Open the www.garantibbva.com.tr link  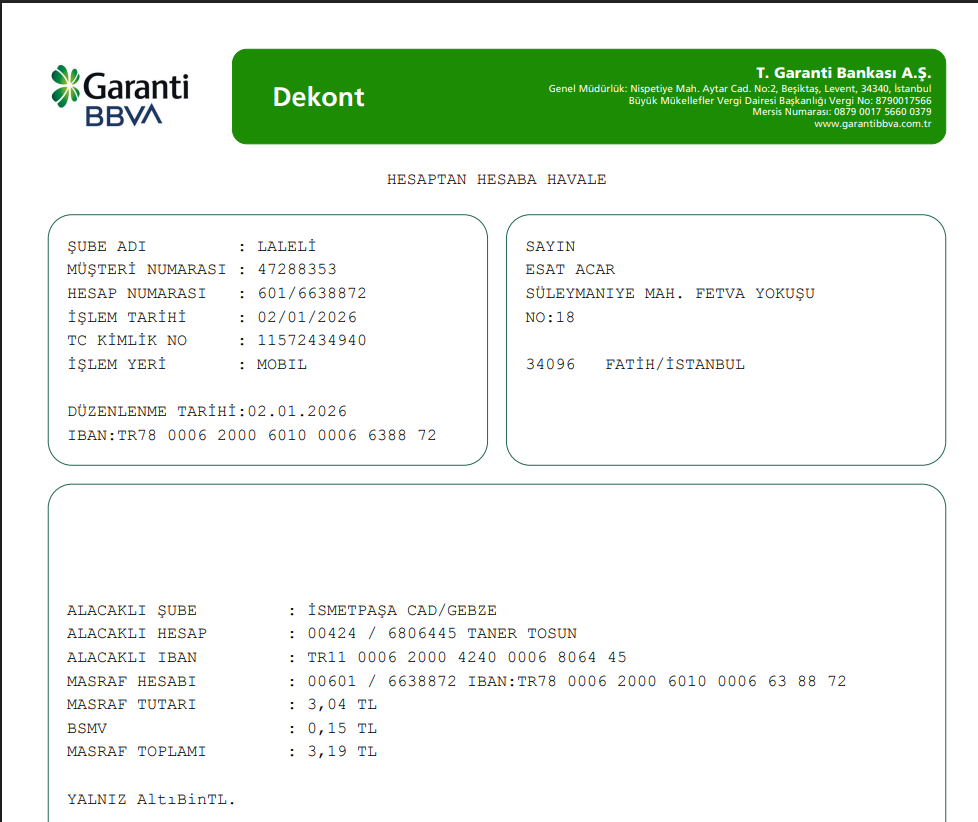(872, 123)
